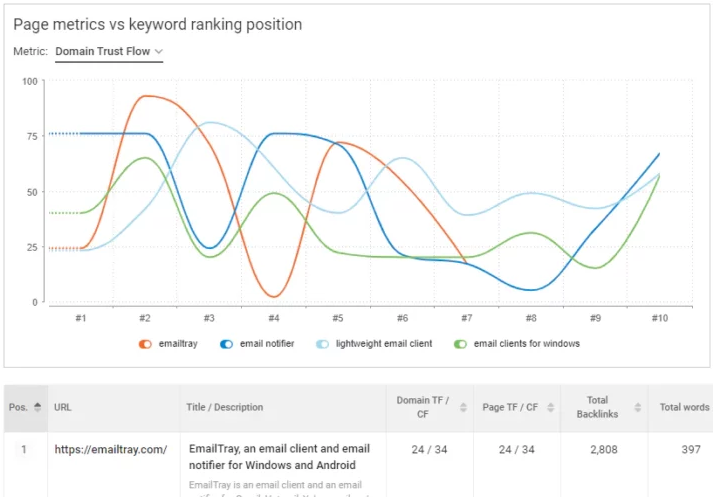Click the Total words column header

point(684,407)
